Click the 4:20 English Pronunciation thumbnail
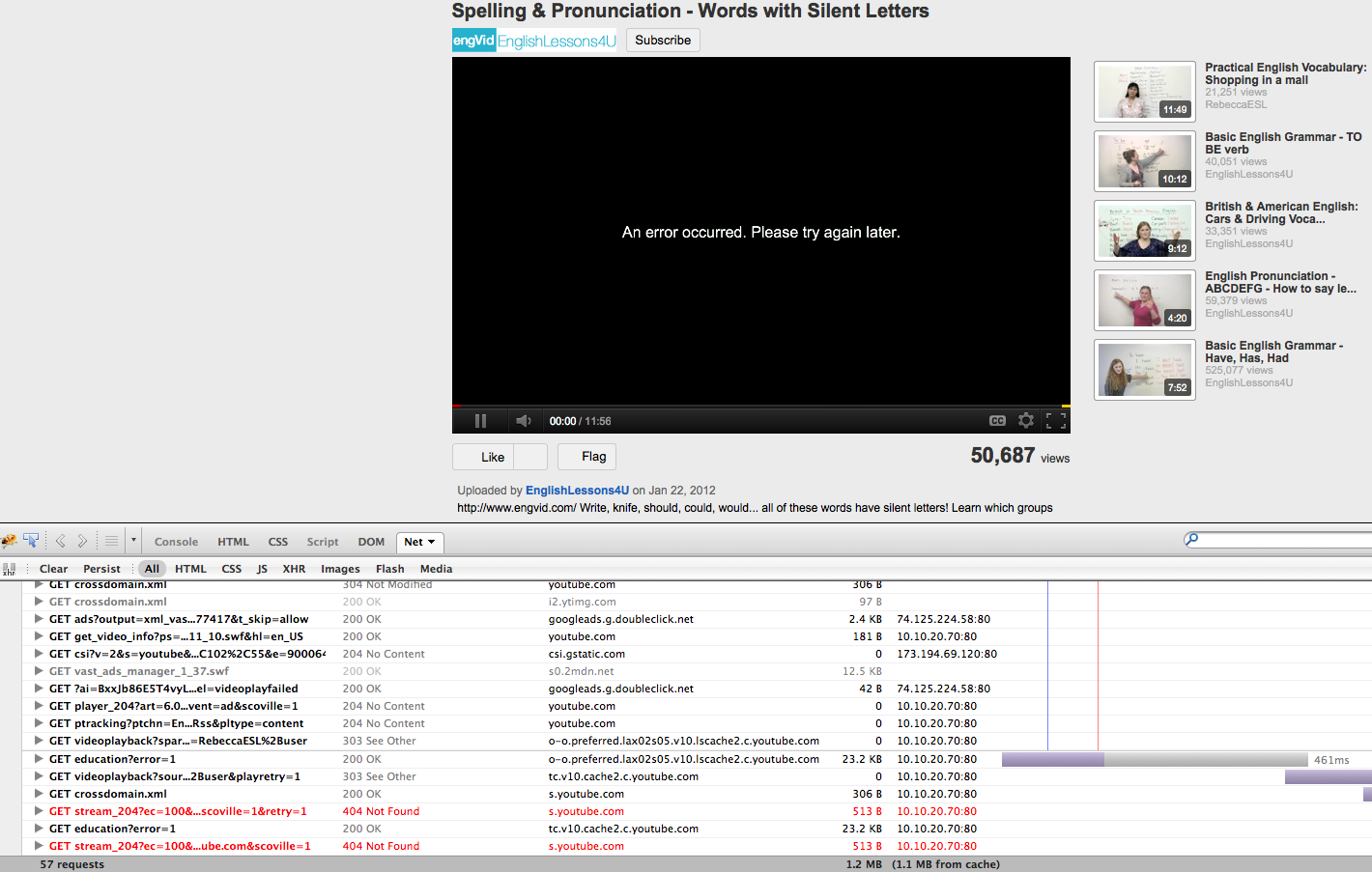 click(x=1145, y=300)
